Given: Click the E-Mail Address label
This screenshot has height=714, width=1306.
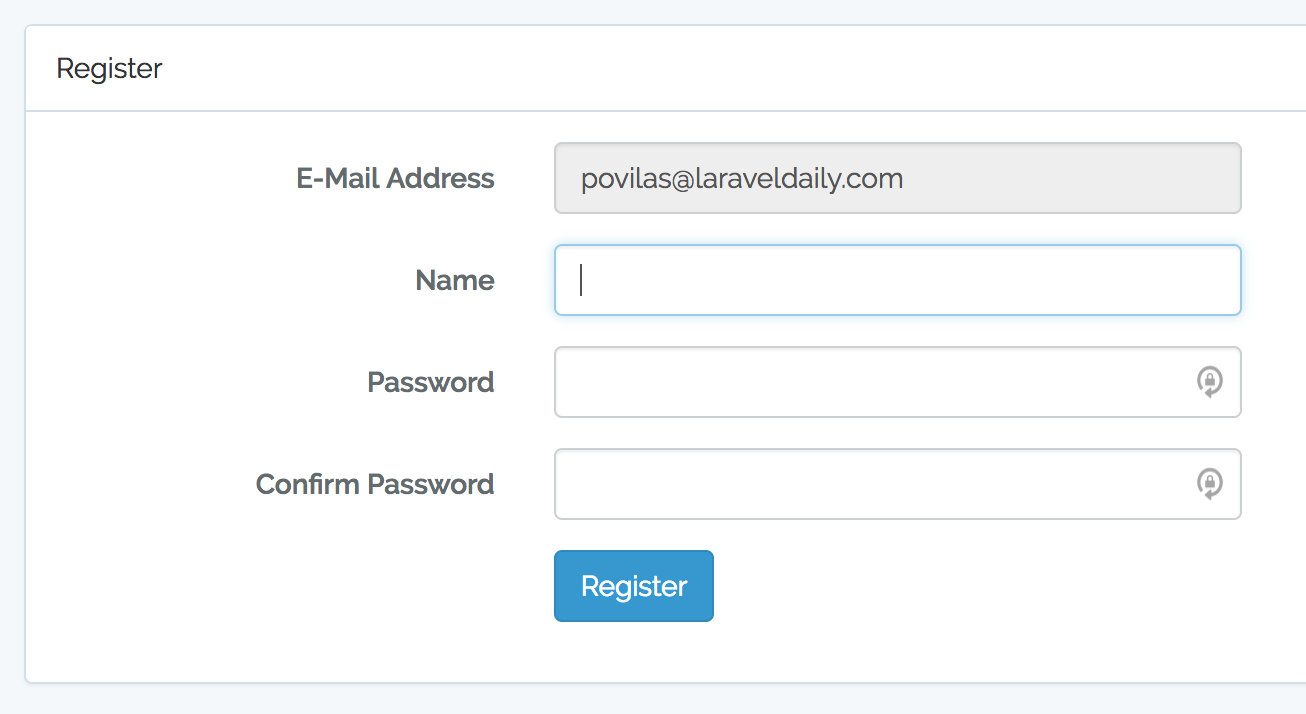Looking at the screenshot, I should click(395, 178).
